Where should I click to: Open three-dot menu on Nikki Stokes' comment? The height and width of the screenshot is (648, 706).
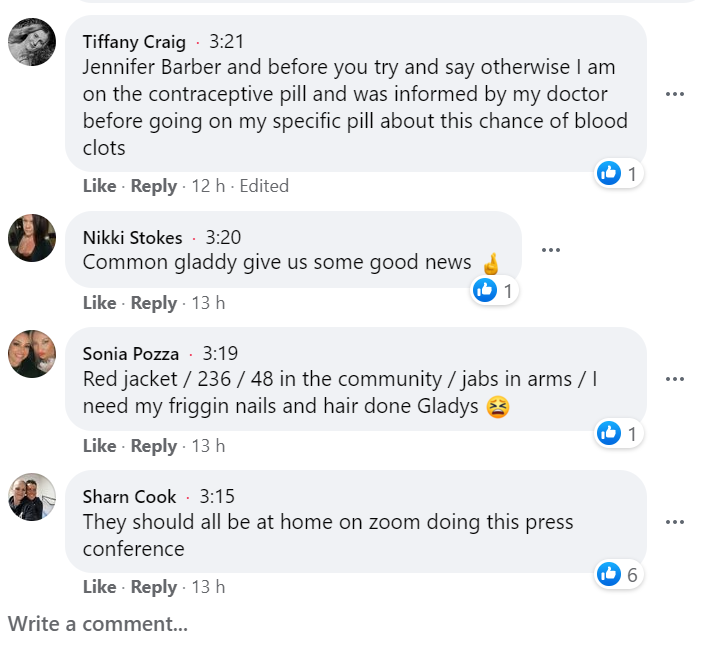click(550, 250)
